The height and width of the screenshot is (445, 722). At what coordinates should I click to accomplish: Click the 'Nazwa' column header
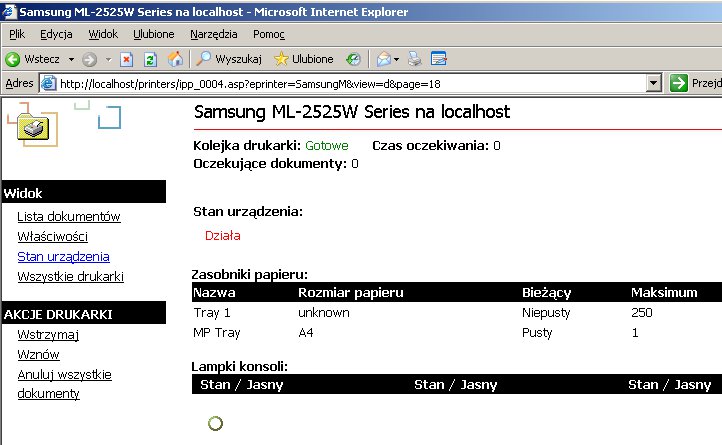(x=214, y=293)
